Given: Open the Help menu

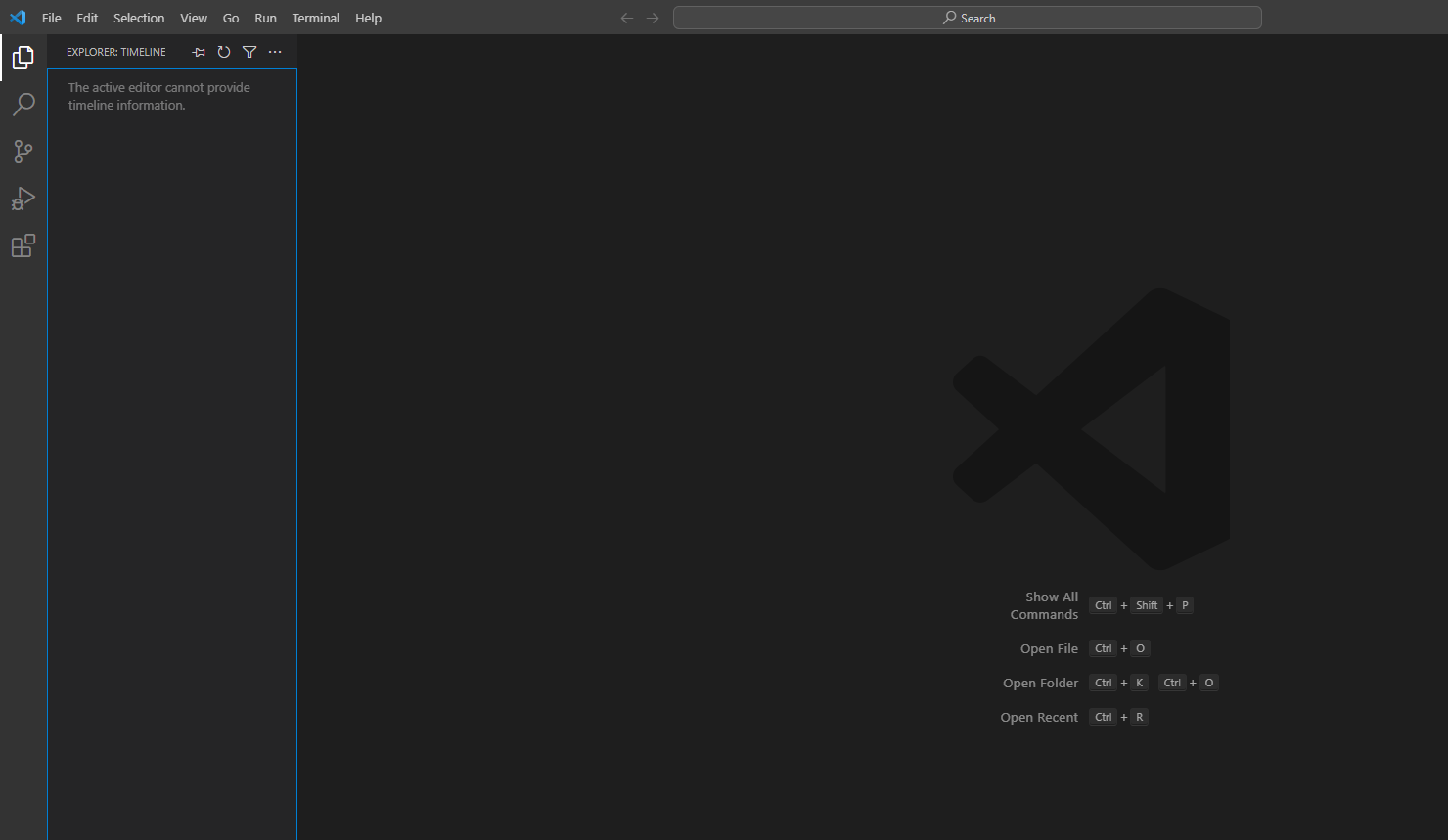Looking at the screenshot, I should pos(369,18).
